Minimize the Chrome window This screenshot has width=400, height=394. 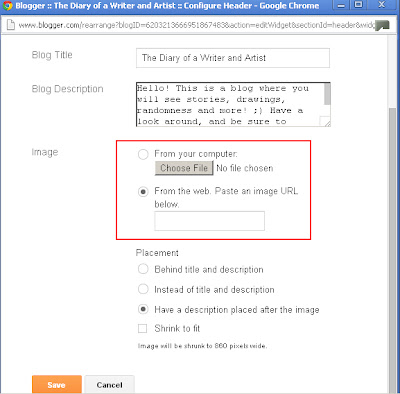point(341,6)
